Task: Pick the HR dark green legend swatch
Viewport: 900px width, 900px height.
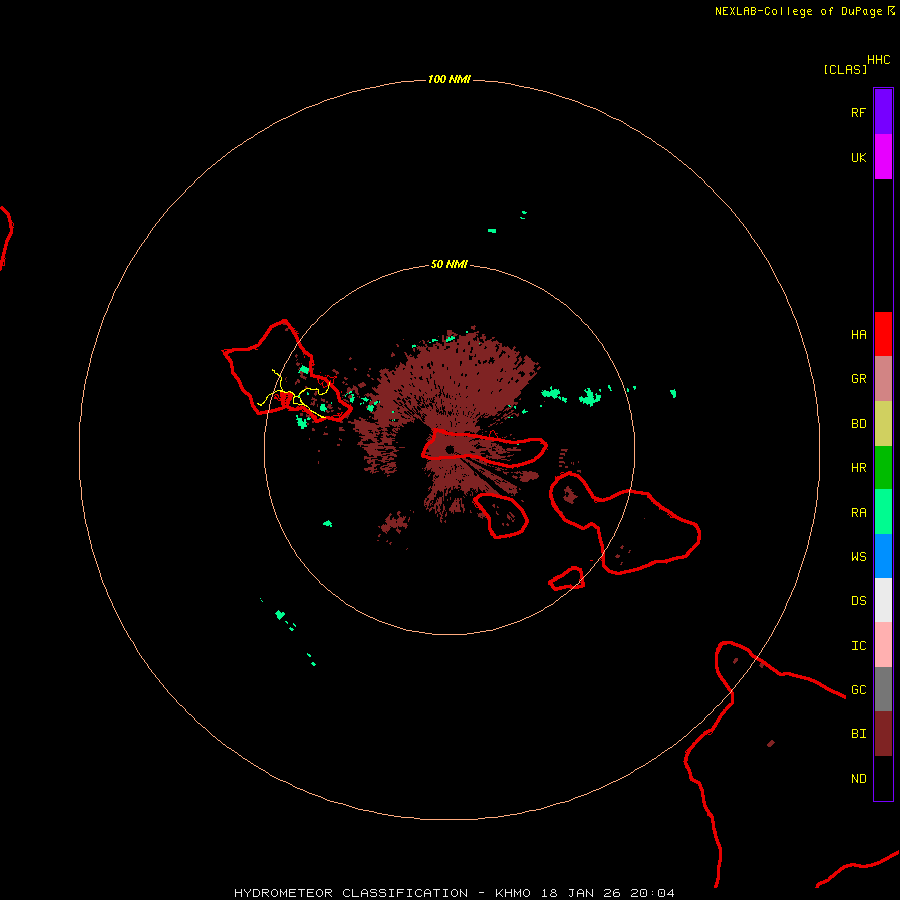Action: tap(883, 468)
